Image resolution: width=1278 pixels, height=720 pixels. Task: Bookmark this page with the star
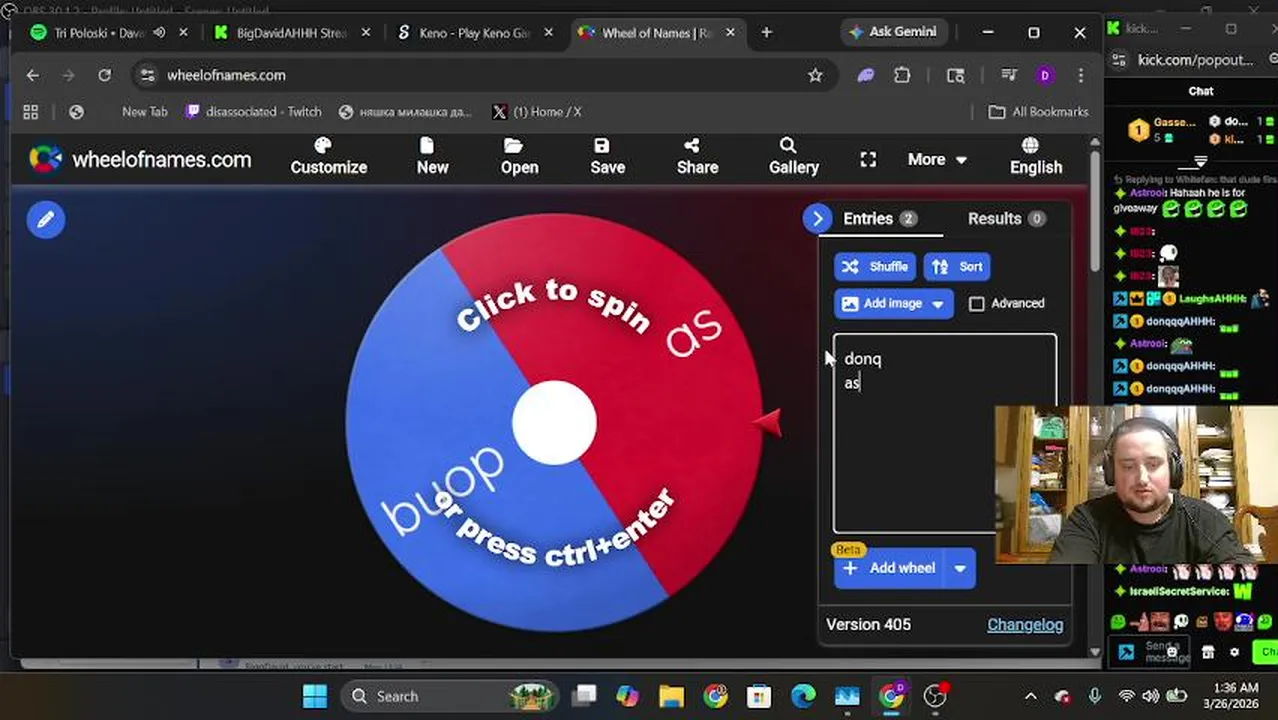coord(815,75)
